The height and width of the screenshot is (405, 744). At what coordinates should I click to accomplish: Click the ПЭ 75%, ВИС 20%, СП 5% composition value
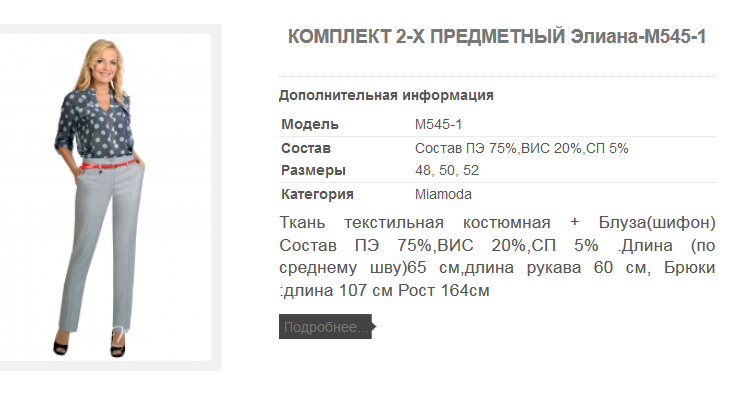tap(521, 148)
